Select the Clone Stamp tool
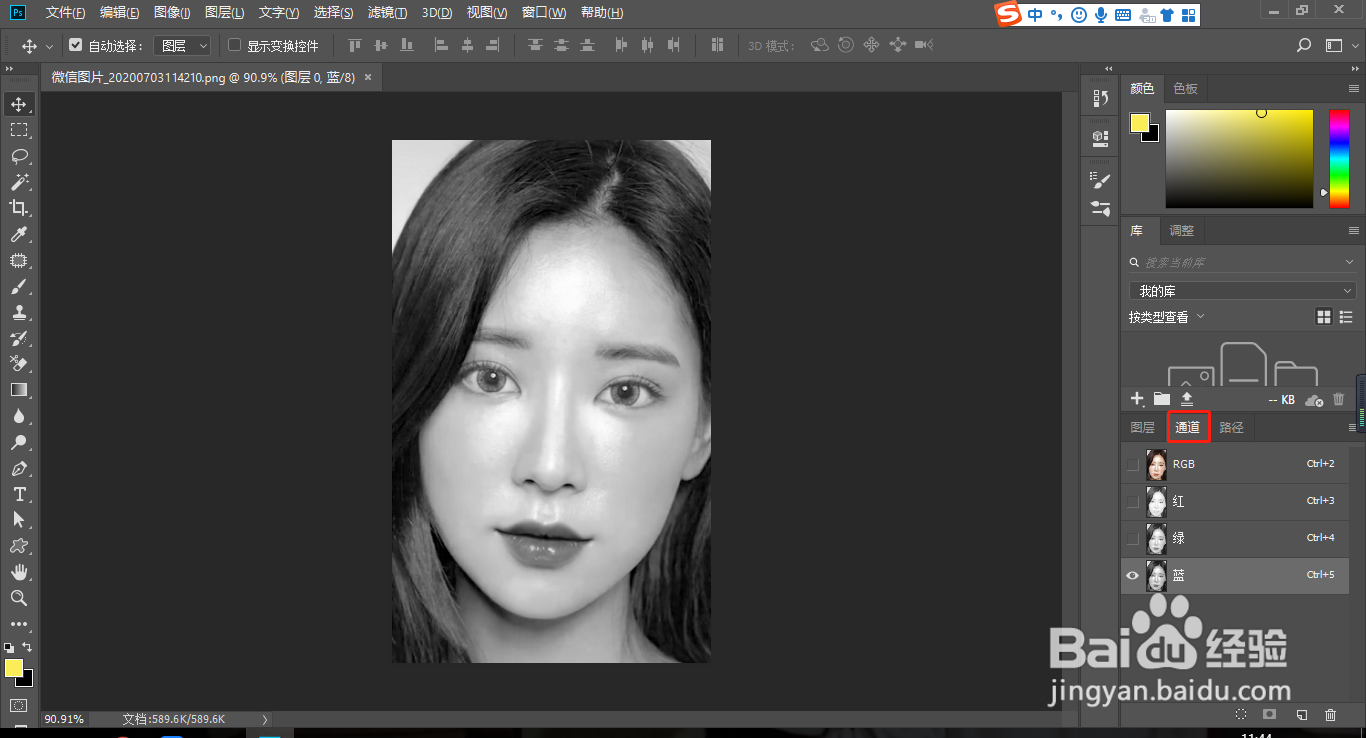 coord(19,312)
